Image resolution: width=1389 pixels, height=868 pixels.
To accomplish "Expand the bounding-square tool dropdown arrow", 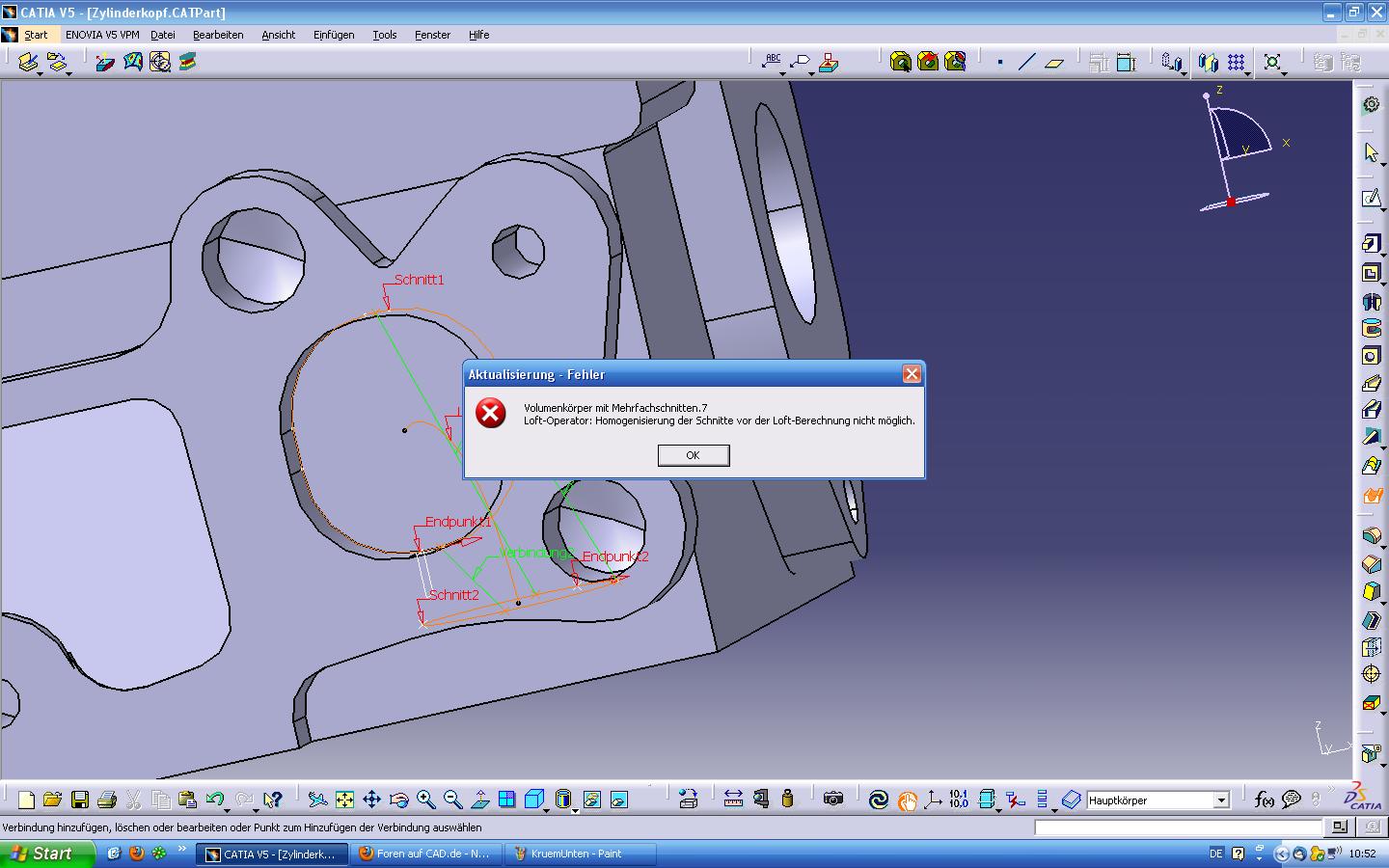I will (x=1285, y=74).
